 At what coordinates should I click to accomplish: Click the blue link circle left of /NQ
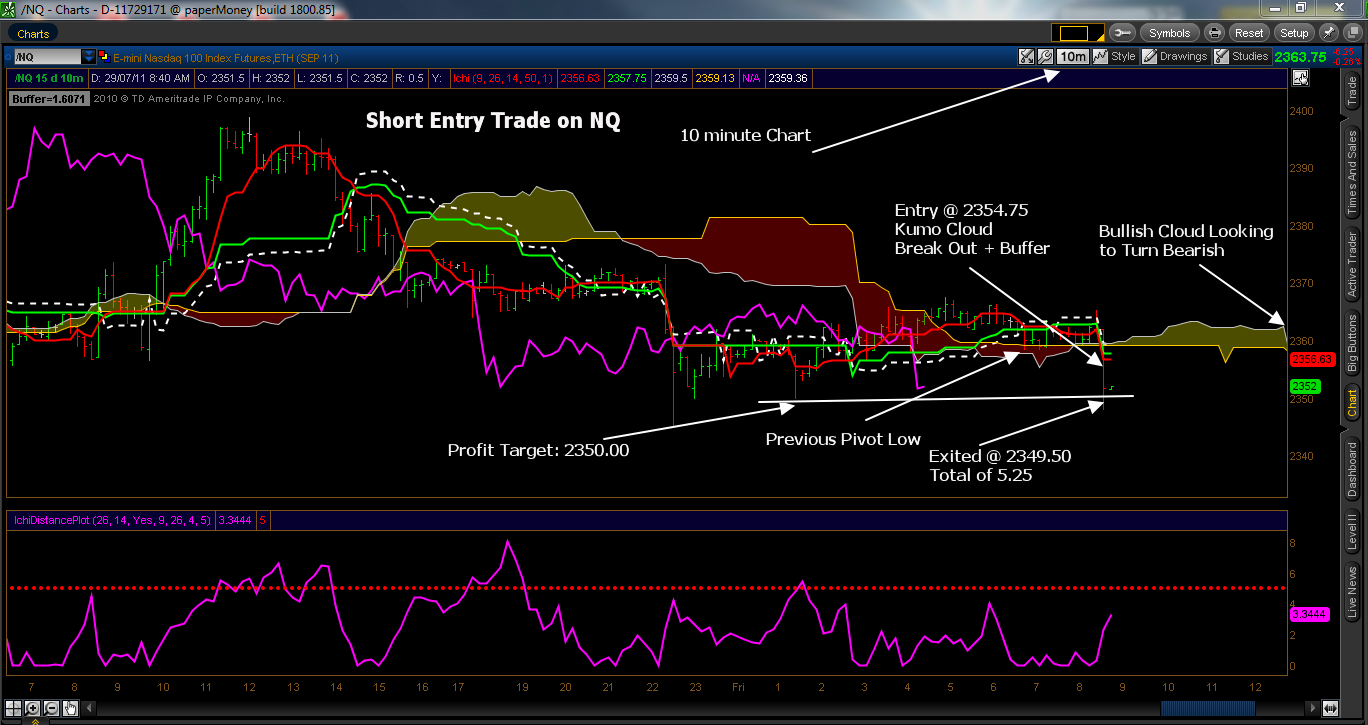click(x=9, y=57)
